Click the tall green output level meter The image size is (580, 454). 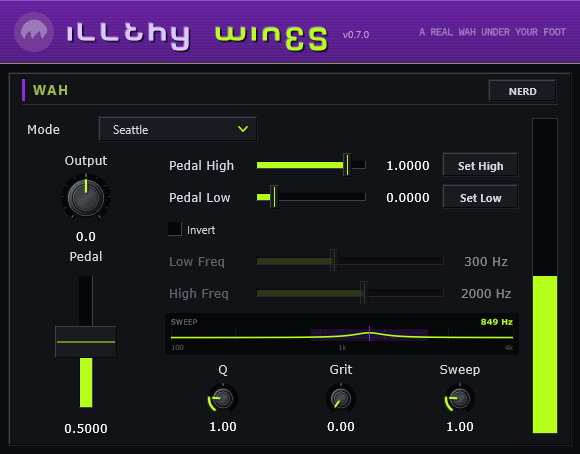point(544,276)
